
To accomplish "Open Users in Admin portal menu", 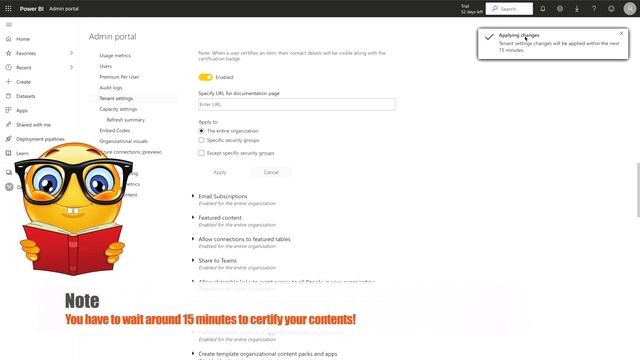I will (x=105, y=66).
